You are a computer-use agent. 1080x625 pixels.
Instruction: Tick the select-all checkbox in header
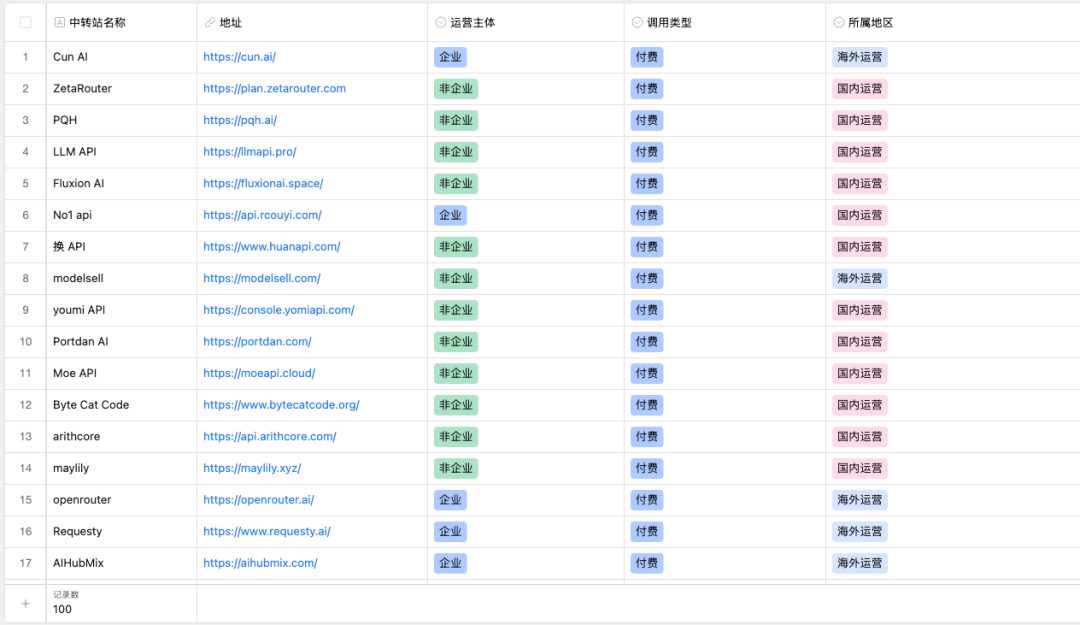pos(25,22)
